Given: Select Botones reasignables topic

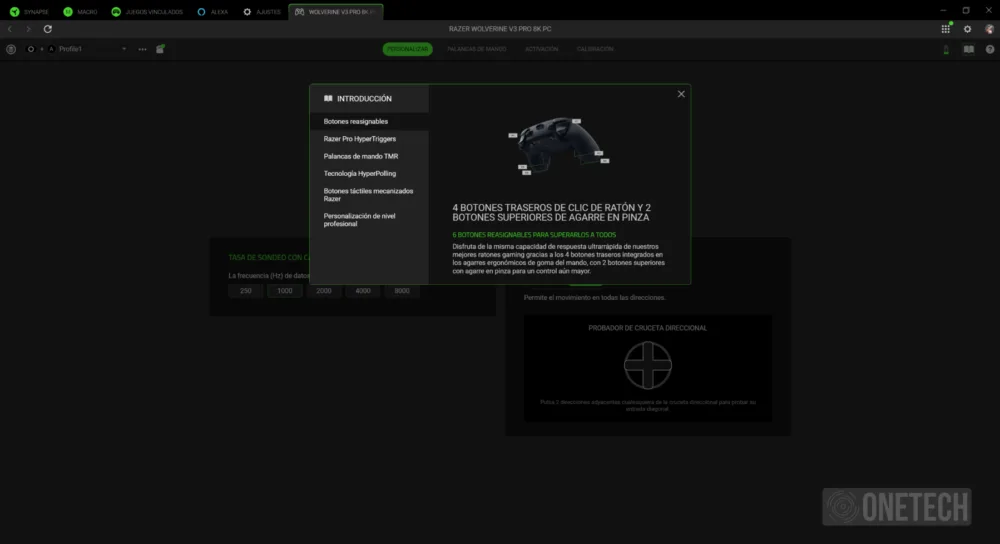Looking at the screenshot, I should pyautogui.click(x=369, y=121).
